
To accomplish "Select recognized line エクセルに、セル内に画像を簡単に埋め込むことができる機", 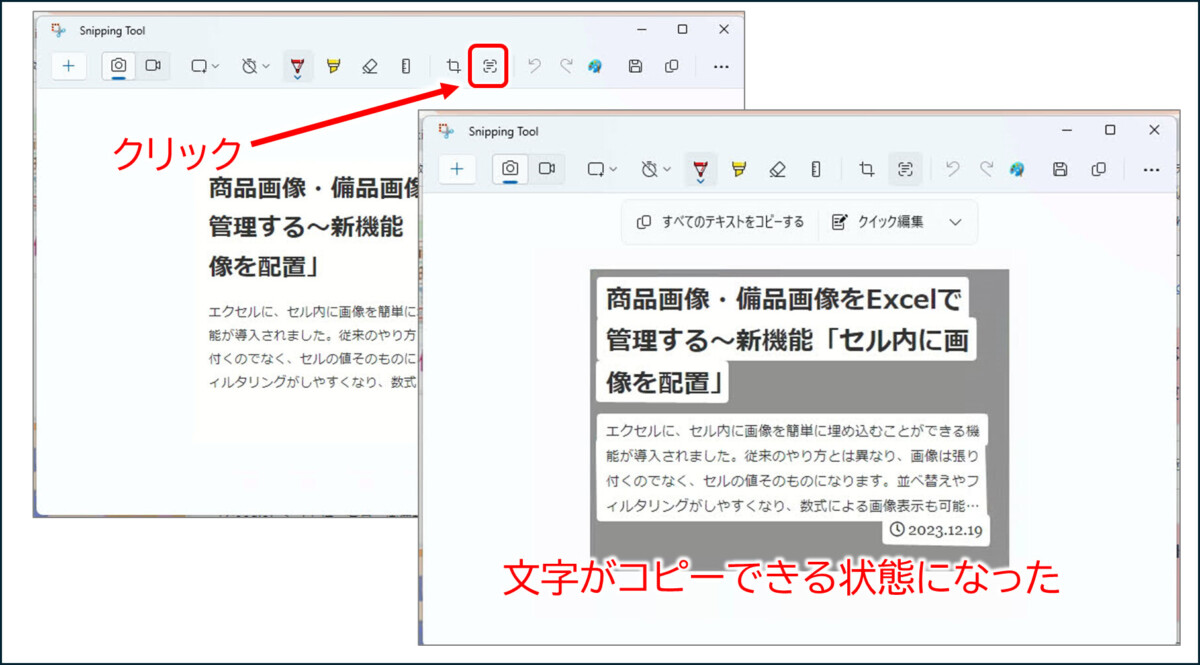I will tap(792, 430).
